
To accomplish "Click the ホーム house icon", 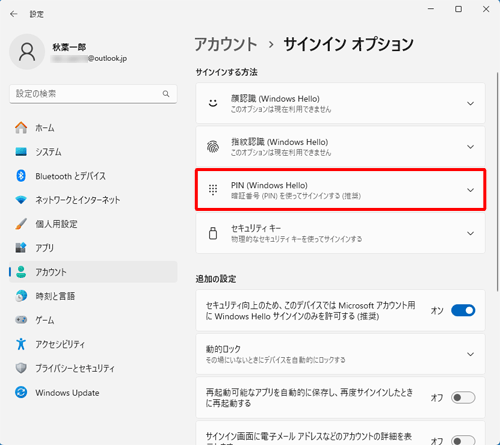I will coord(21,128).
